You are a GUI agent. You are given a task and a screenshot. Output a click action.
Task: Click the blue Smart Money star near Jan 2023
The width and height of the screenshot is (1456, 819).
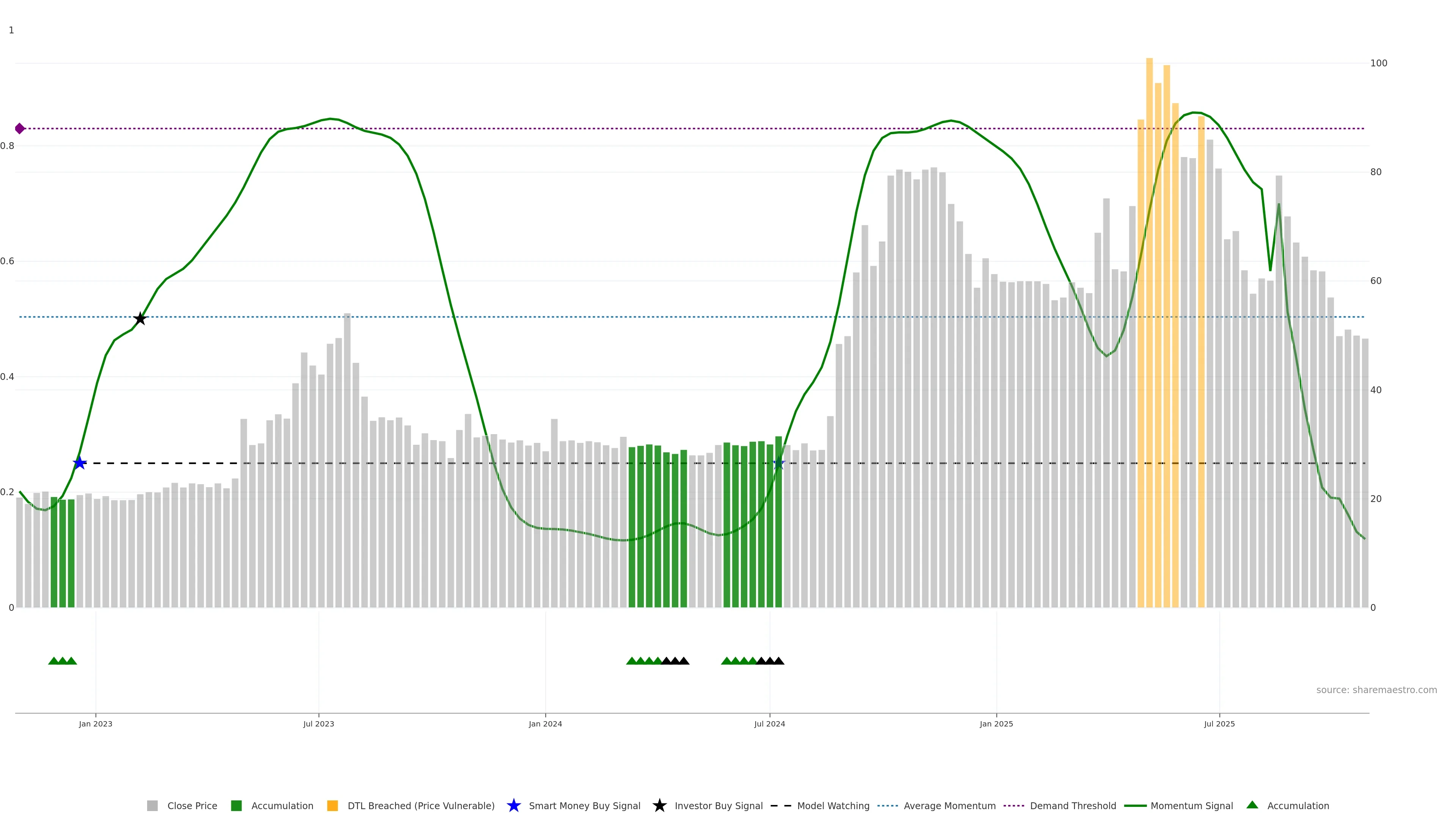pos(80,463)
